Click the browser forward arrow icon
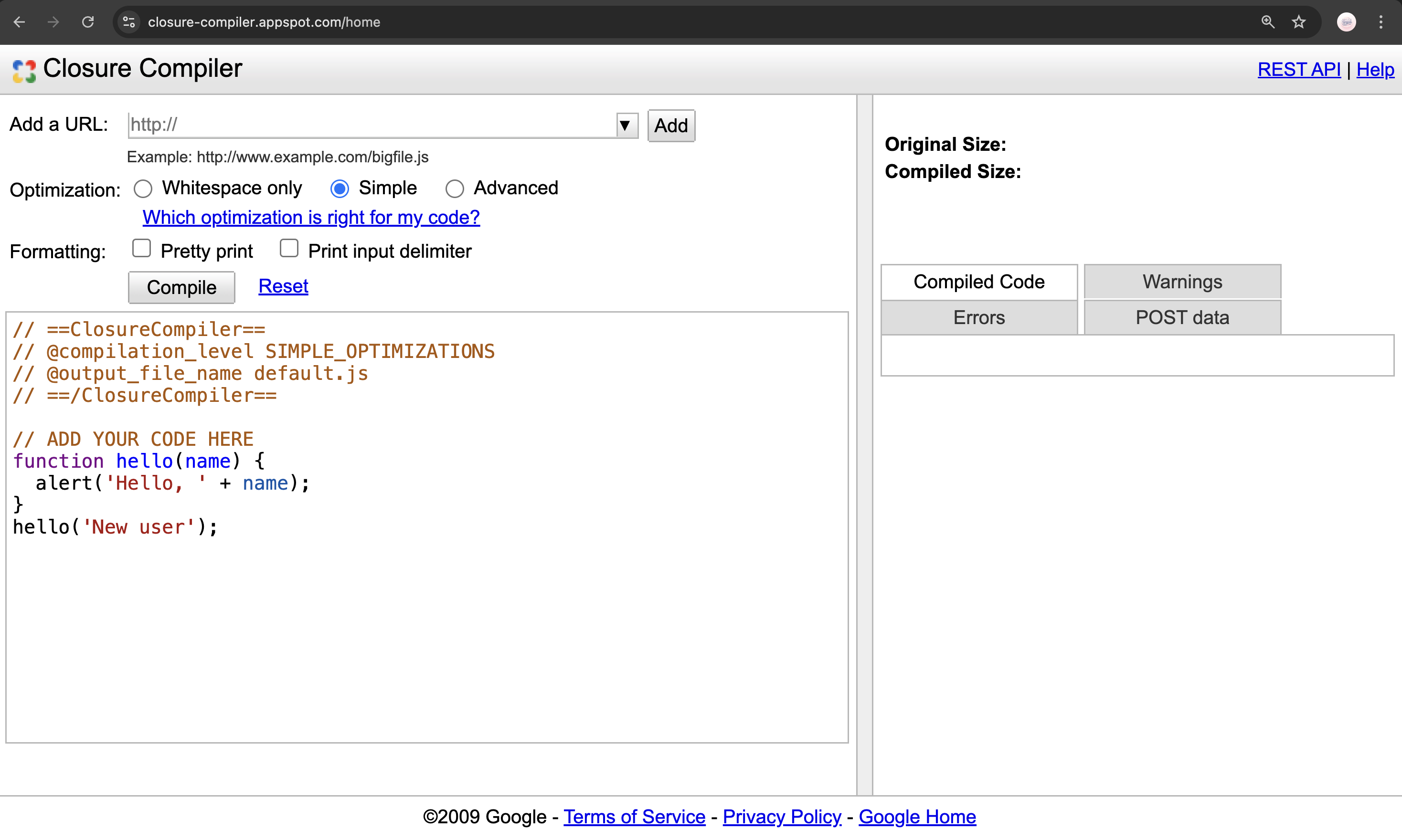This screenshot has height=840, width=1402. tap(53, 22)
